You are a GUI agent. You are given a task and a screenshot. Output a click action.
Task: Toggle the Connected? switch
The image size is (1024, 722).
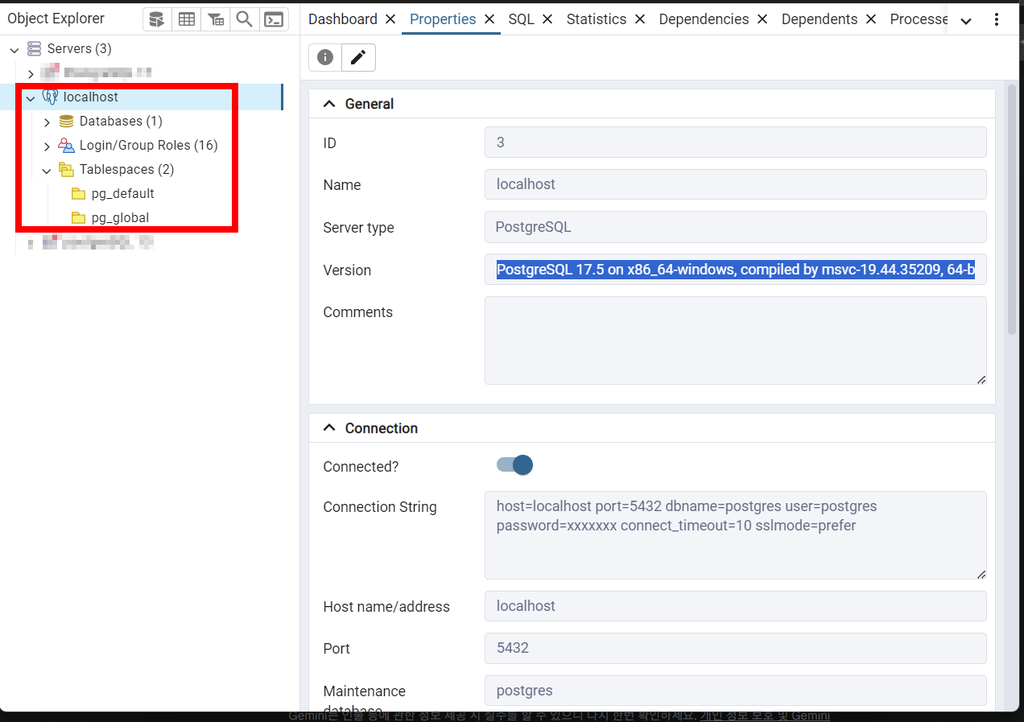[x=515, y=465]
